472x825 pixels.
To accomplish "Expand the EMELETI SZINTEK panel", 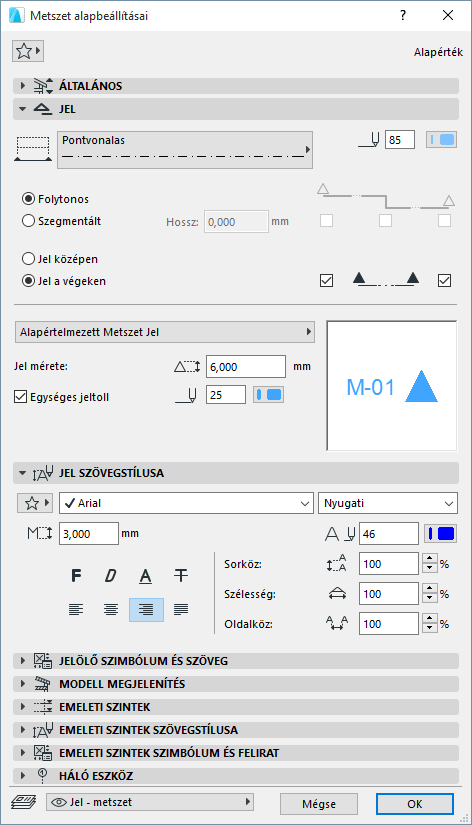I will click(236, 707).
